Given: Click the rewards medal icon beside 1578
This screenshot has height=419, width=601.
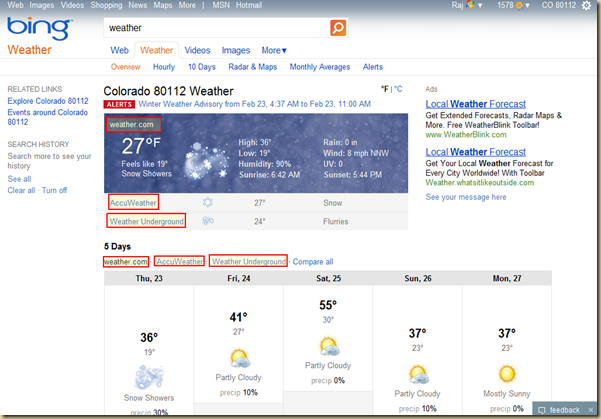Looking at the screenshot, I should coord(519,5).
